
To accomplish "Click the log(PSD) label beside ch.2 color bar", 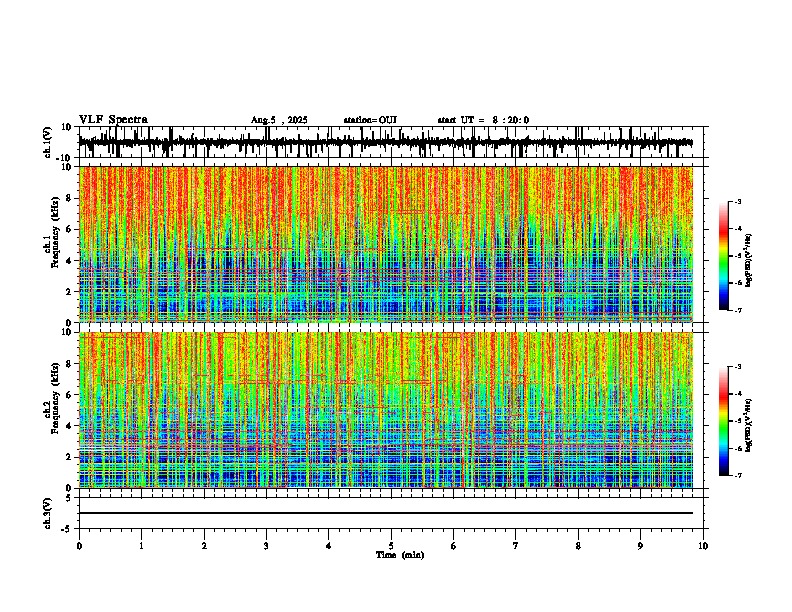I will click(x=749, y=425).
